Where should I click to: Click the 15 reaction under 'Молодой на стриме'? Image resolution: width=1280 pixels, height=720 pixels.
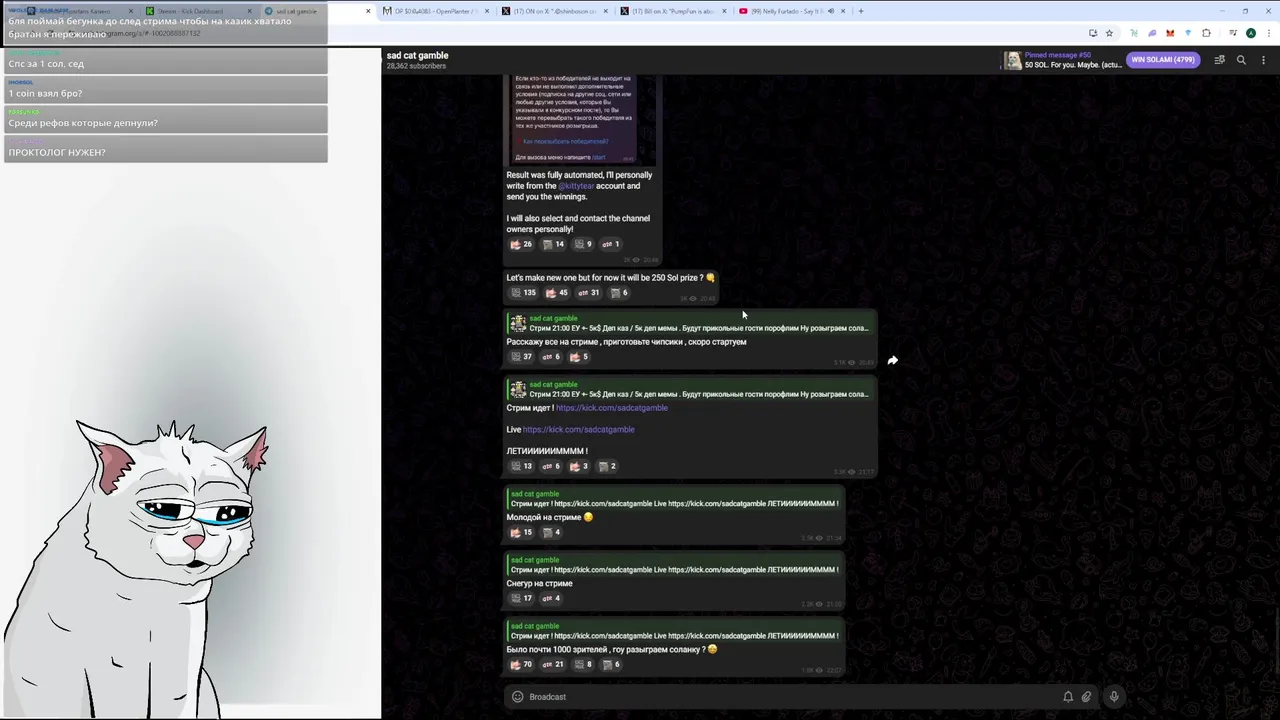pyautogui.click(x=521, y=532)
